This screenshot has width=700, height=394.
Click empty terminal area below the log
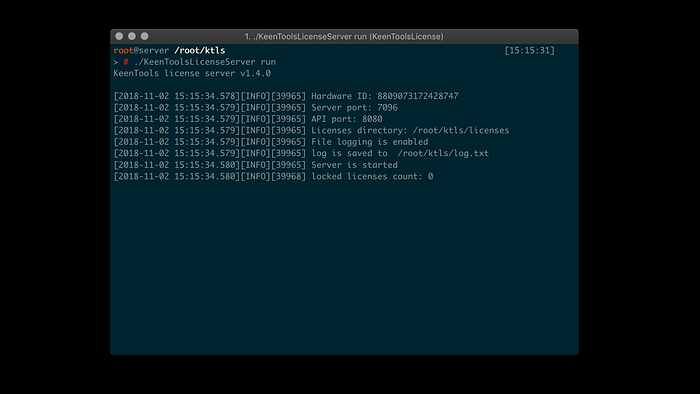(x=344, y=268)
